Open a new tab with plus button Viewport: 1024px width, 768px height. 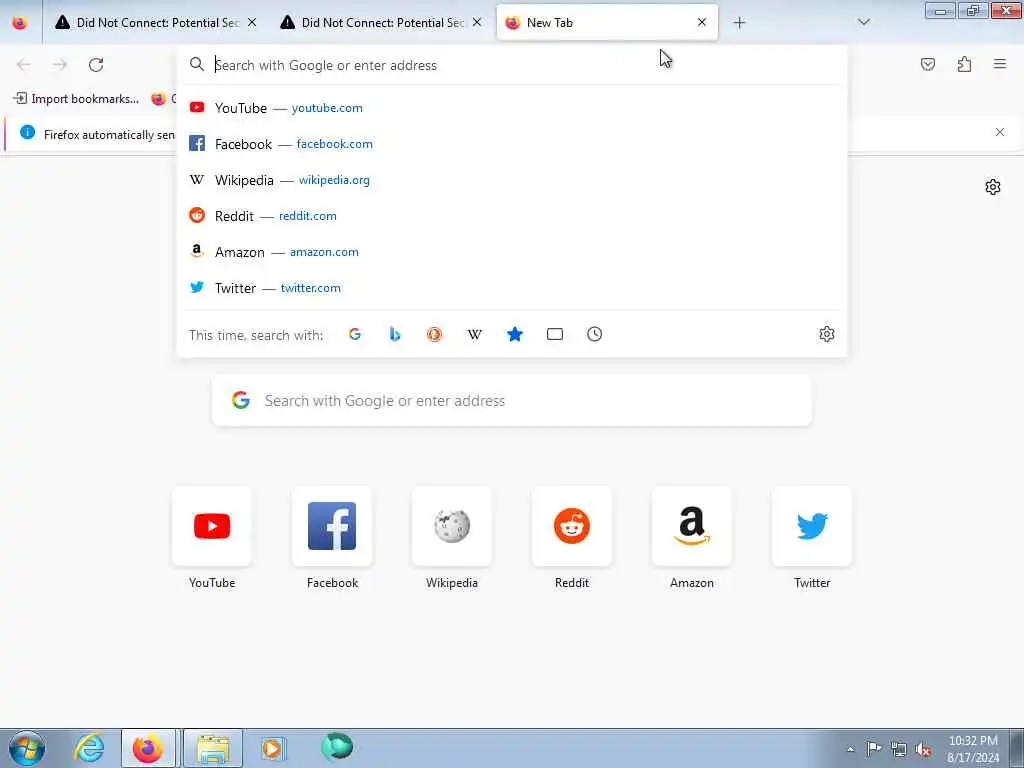[739, 23]
